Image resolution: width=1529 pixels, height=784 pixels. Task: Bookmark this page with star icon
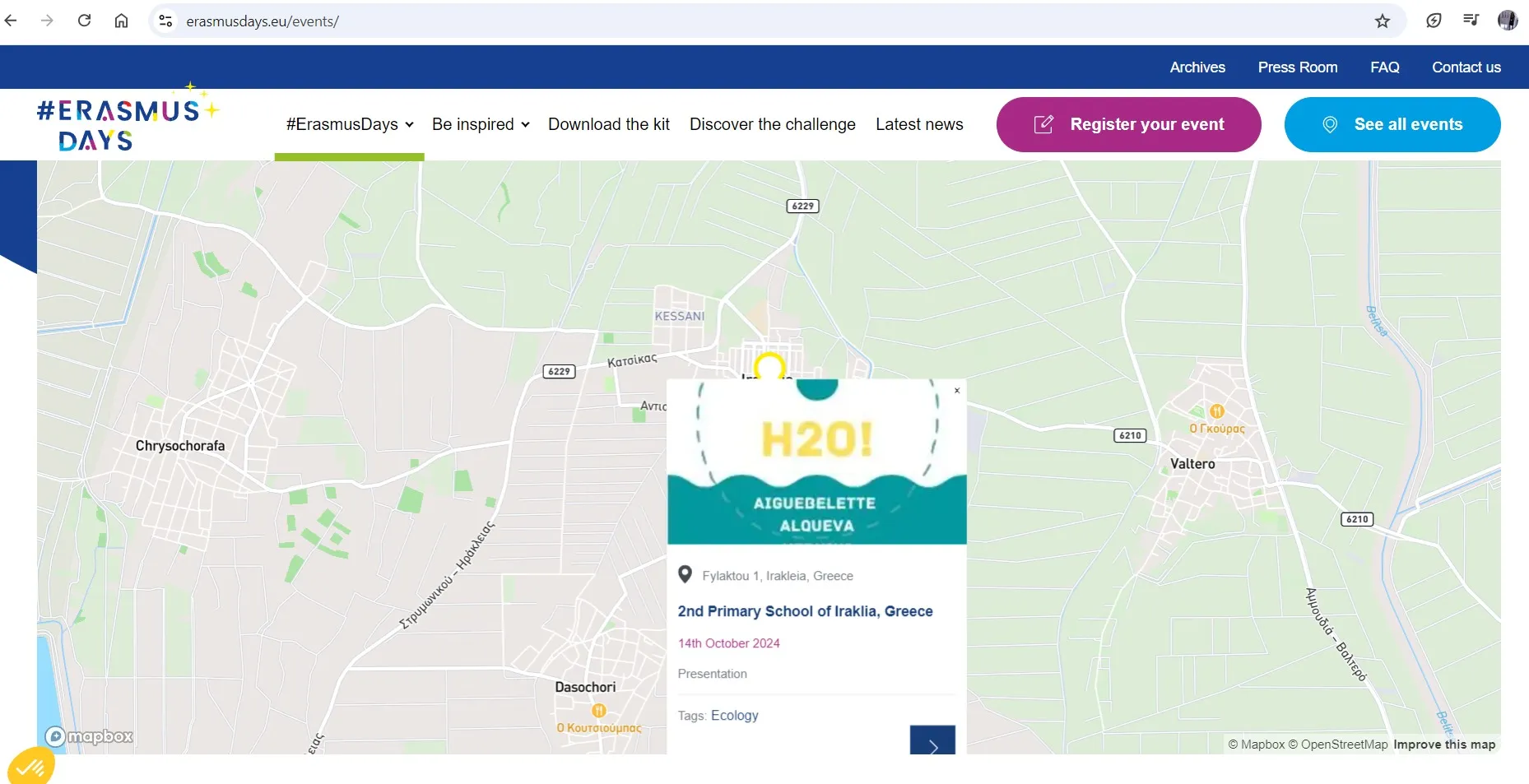click(1382, 21)
